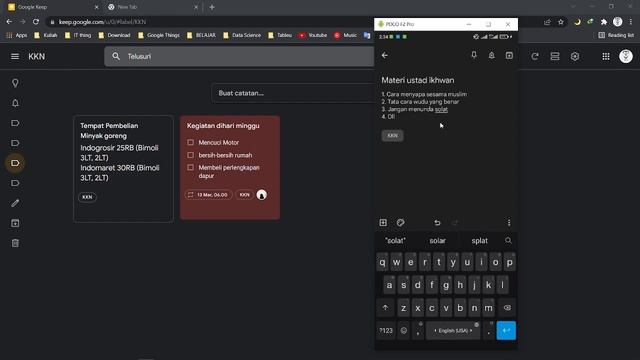Tap the blue enter key on keyboard
The height and width of the screenshot is (360, 640).
coord(506,331)
